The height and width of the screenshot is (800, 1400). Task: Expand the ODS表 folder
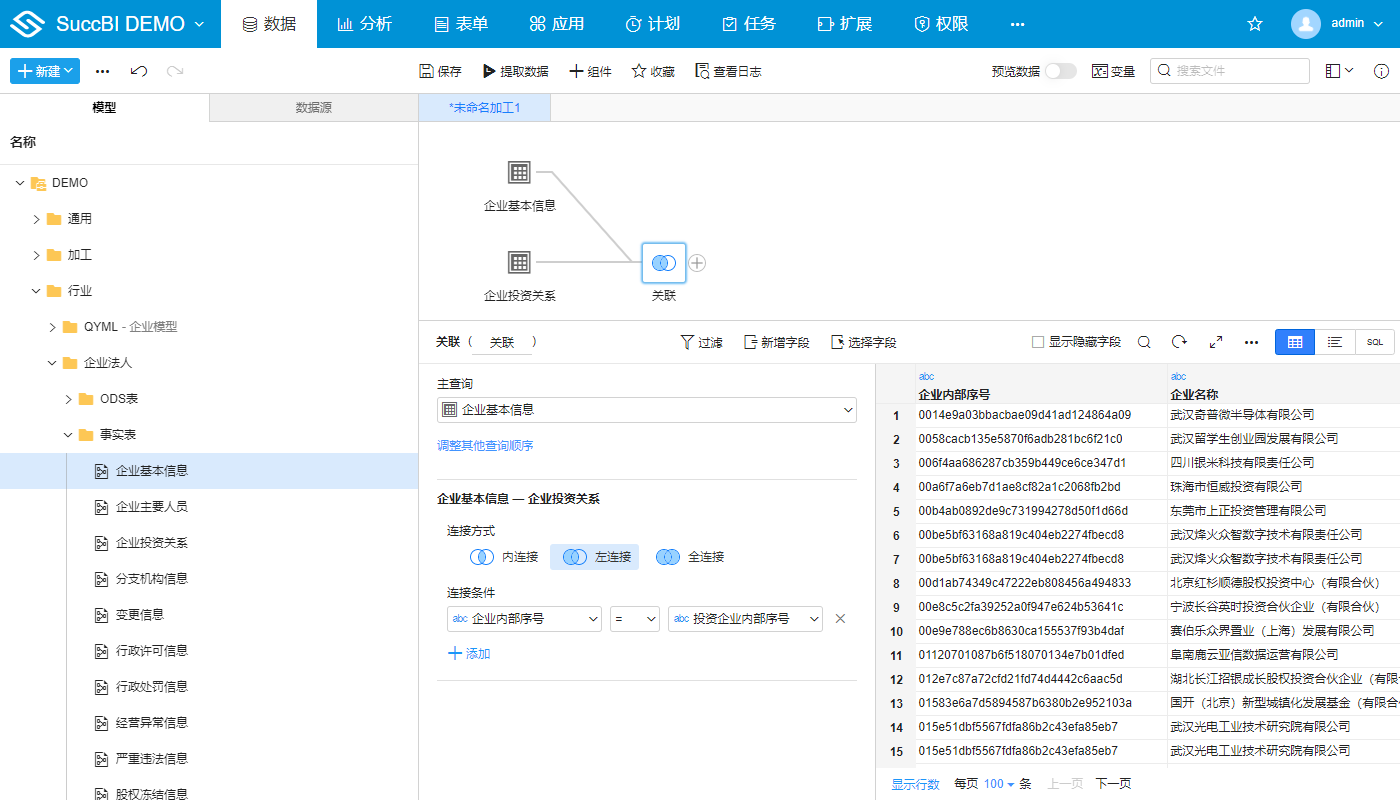coord(69,399)
